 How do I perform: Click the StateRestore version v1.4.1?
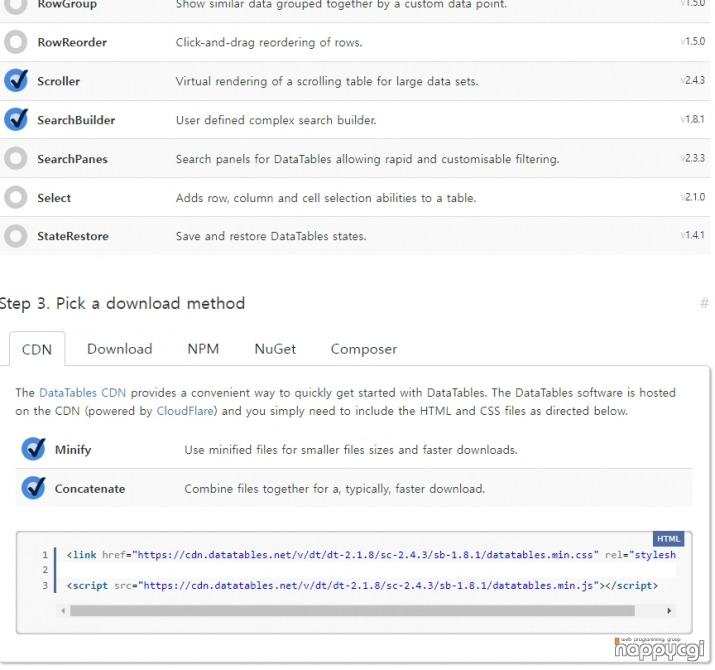pos(693,235)
